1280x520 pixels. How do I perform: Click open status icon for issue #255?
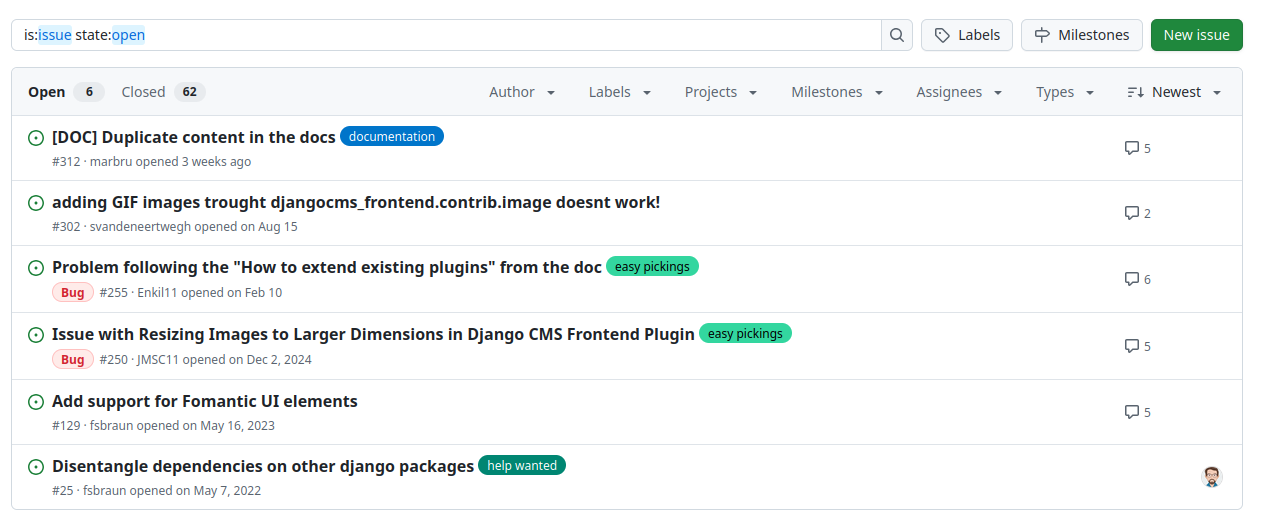pyautogui.click(x=36, y=268)
